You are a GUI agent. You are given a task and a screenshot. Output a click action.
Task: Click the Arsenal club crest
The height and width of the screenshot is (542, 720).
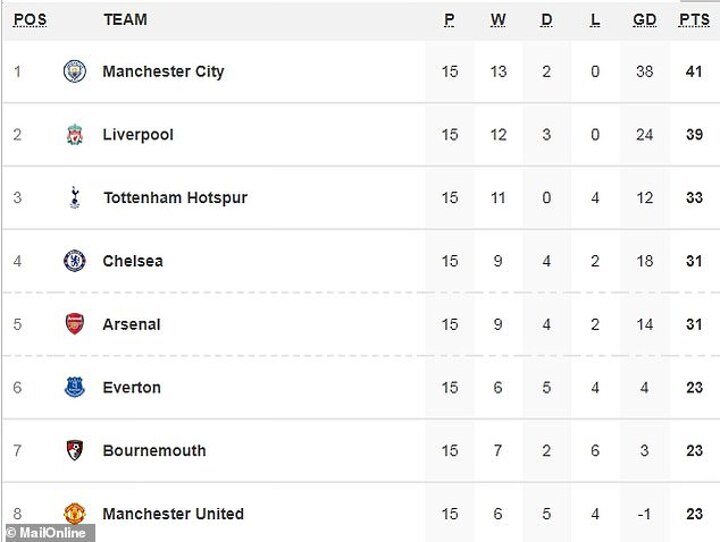tap(75, 324)
